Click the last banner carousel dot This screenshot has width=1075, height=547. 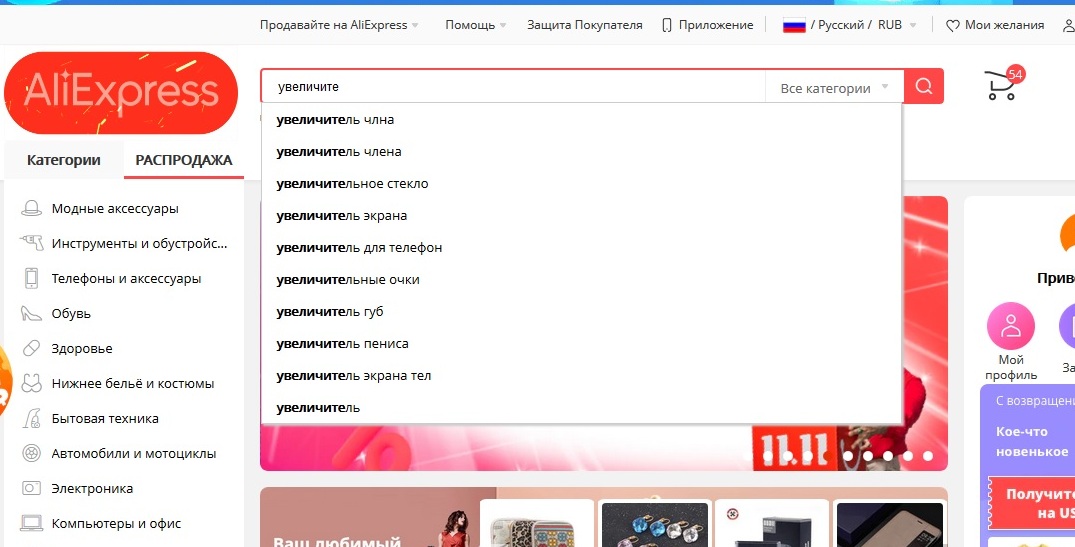(928, 456)
